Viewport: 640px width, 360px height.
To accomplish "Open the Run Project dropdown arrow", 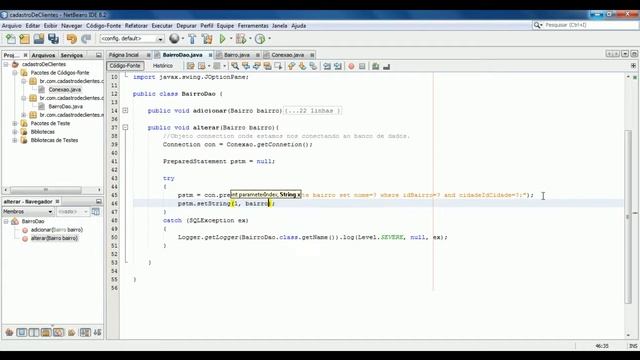I will tap(231, 39).
